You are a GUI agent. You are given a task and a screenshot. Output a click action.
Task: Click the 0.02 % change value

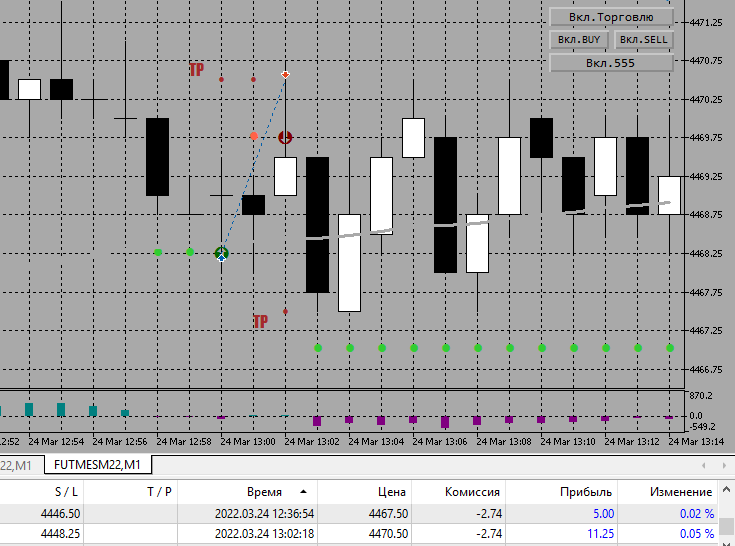click(x=697, y=514)
